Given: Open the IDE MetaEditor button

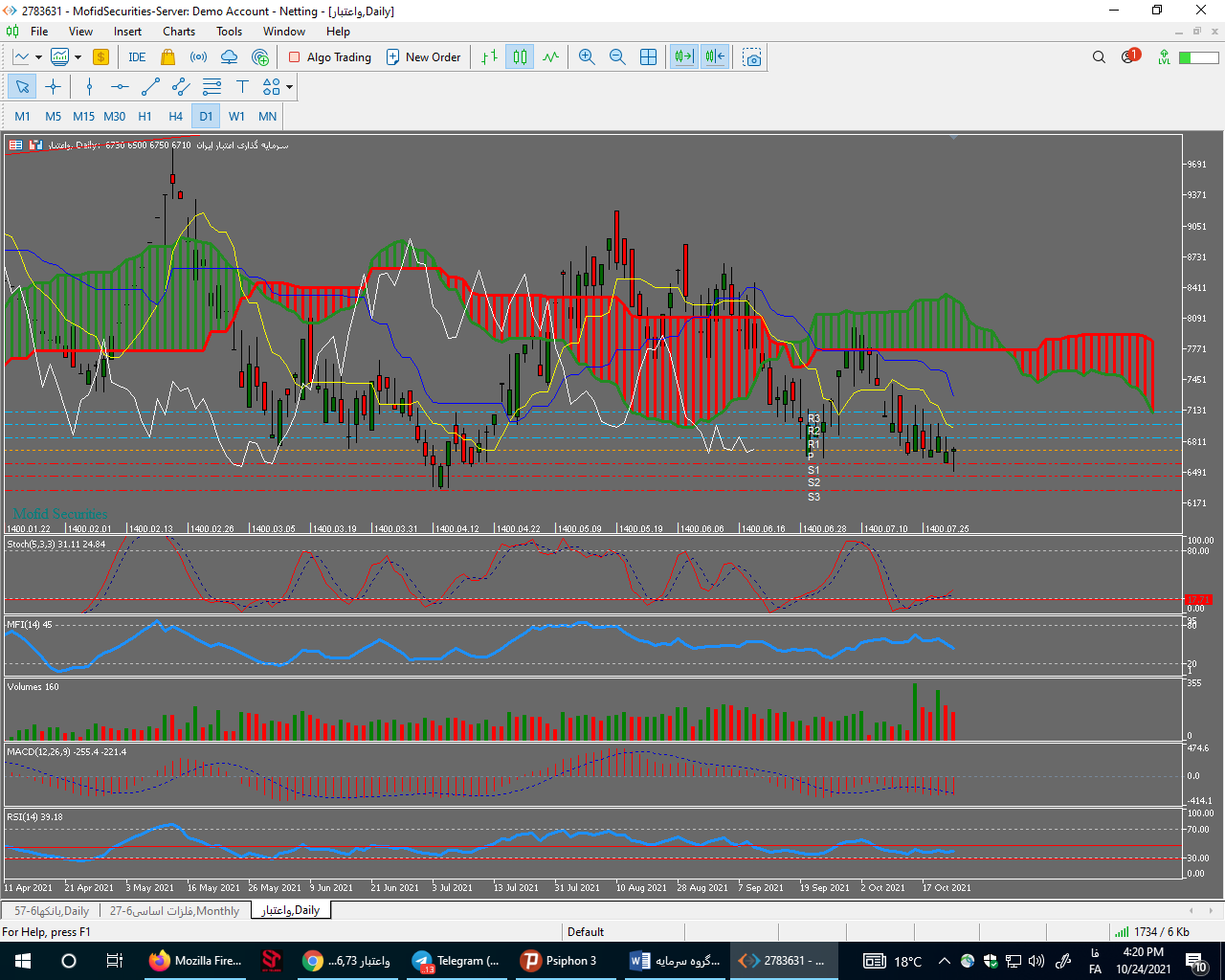Looking at the screenshot, I should point(137,57).
